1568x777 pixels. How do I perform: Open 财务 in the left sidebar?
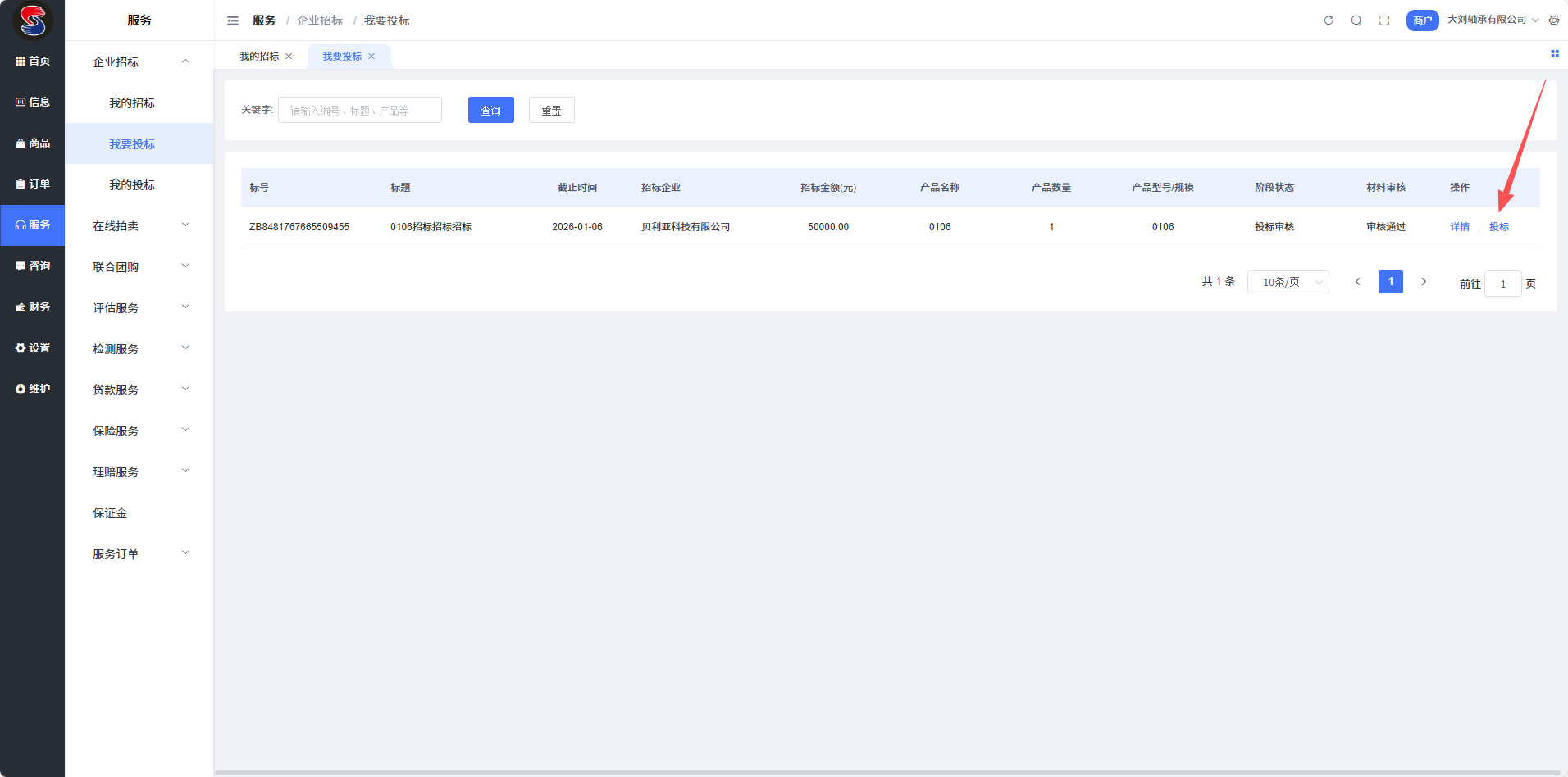(x=33, y=307)
